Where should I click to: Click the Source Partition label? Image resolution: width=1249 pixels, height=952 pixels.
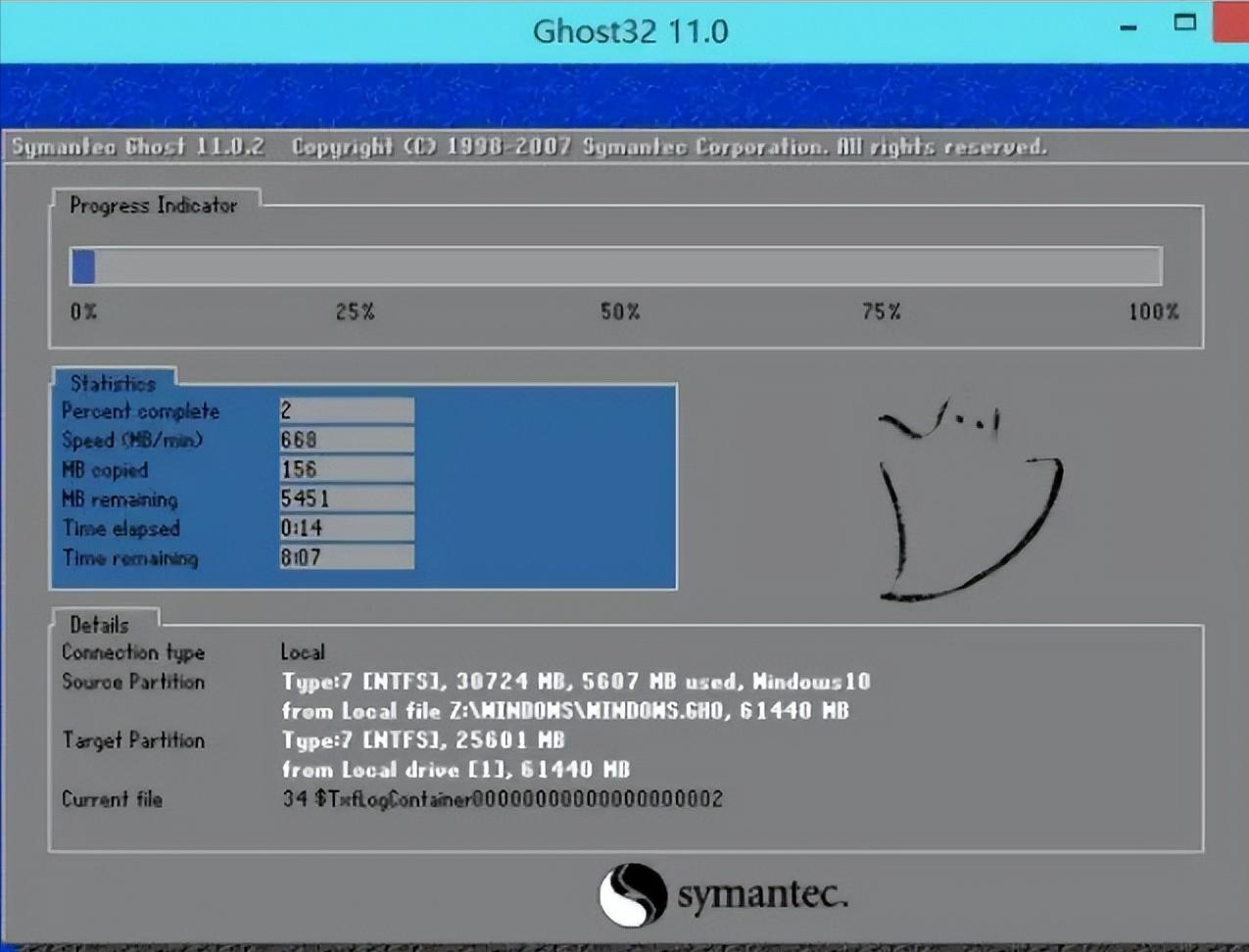133,682
